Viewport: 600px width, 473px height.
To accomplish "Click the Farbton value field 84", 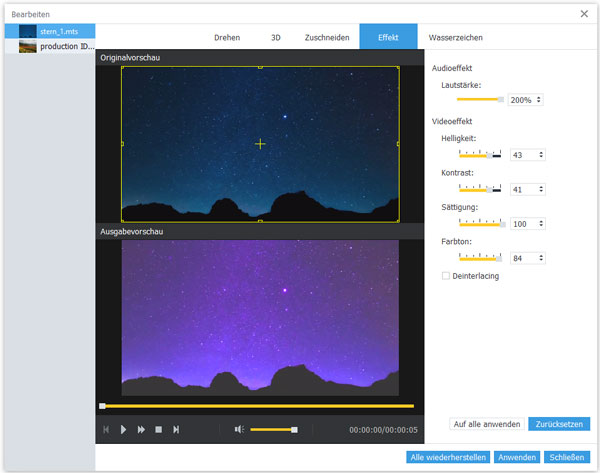I will [x=523, y=258].
